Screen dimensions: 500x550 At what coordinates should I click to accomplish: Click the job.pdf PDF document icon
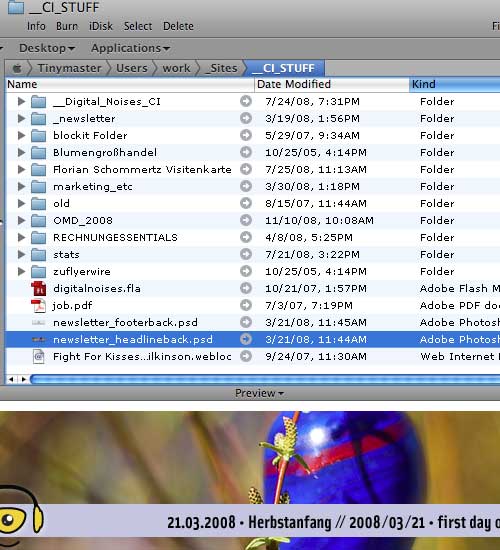pos(38,306)
